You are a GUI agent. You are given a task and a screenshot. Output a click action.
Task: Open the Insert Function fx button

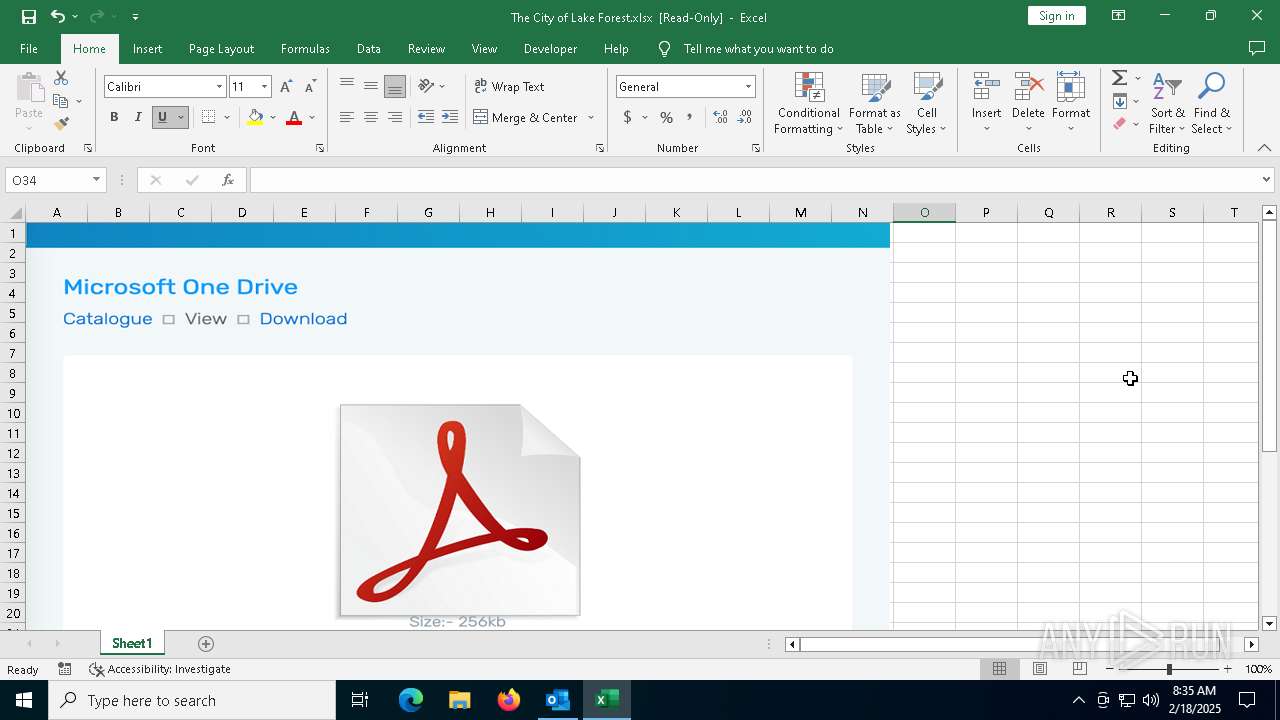click(x=228, y=180)
